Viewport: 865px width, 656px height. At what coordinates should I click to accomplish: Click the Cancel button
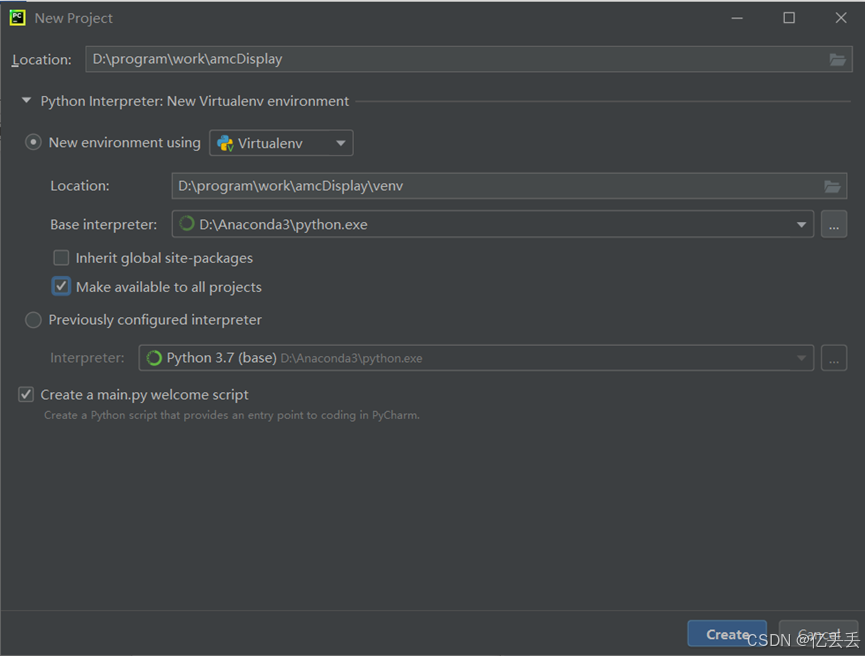[819, 634]
